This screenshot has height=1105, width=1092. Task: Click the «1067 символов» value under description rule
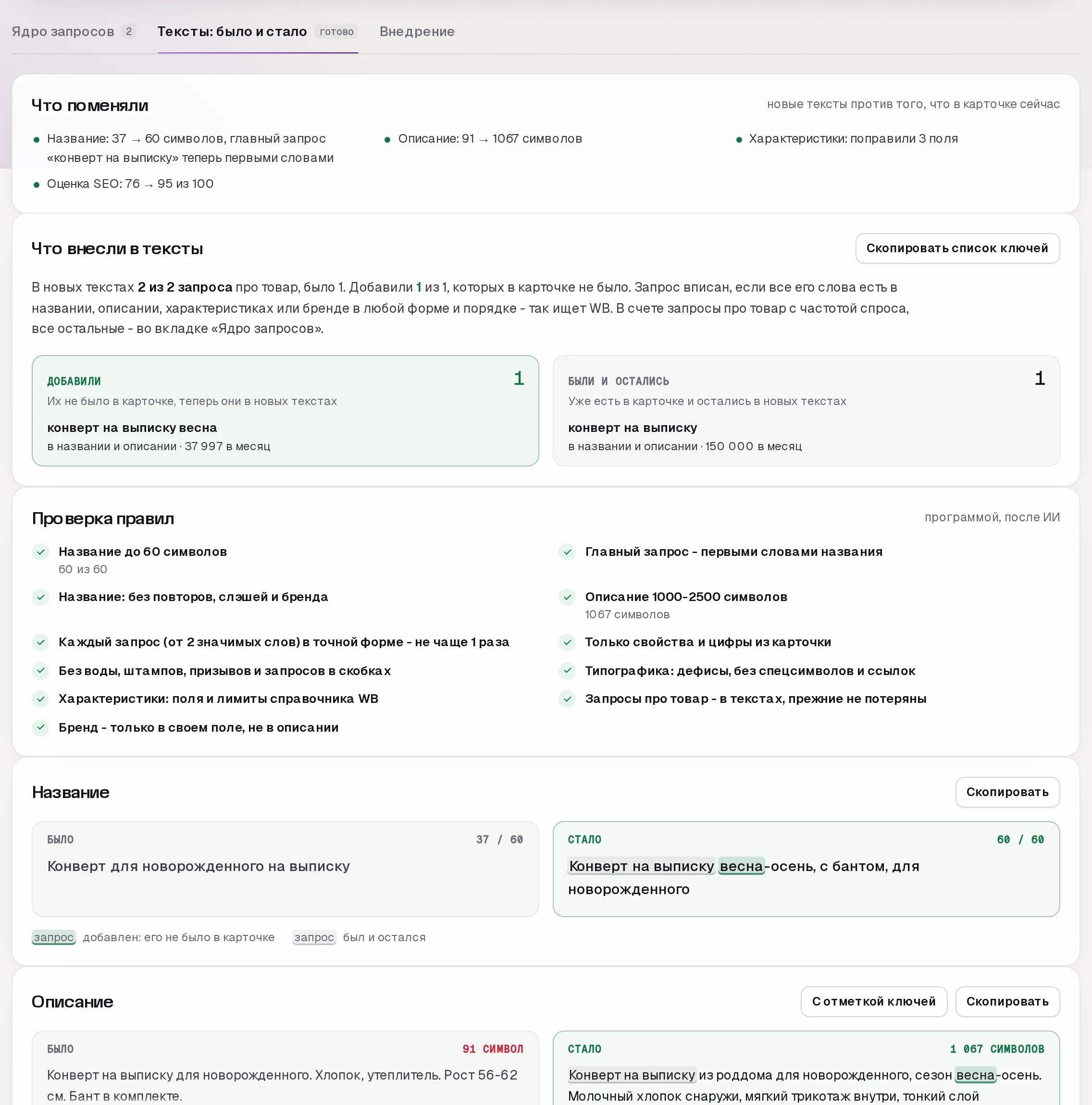pos(627,614)
